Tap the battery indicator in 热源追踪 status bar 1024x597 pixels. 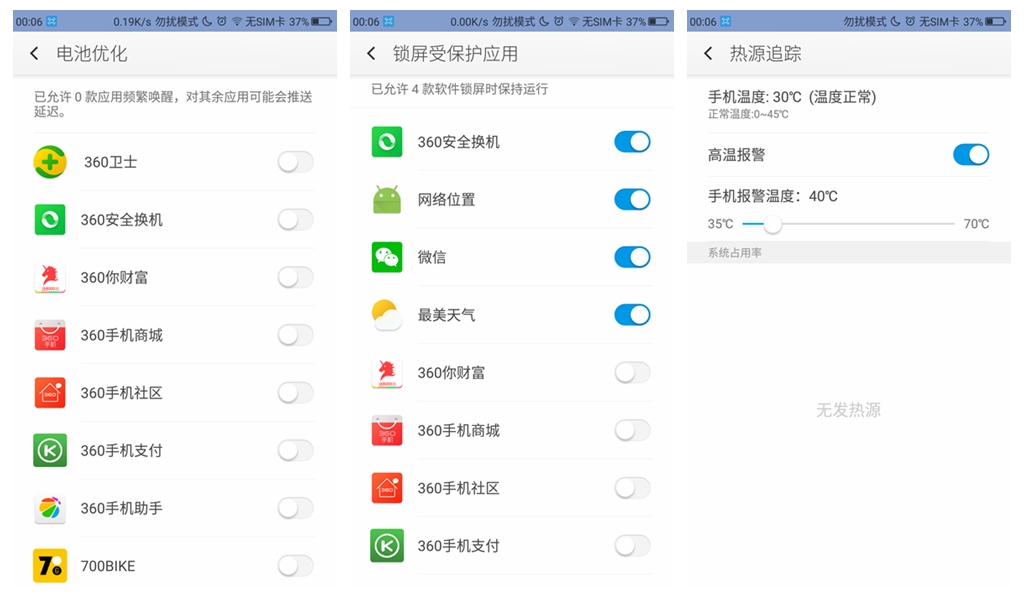point(996,22)
